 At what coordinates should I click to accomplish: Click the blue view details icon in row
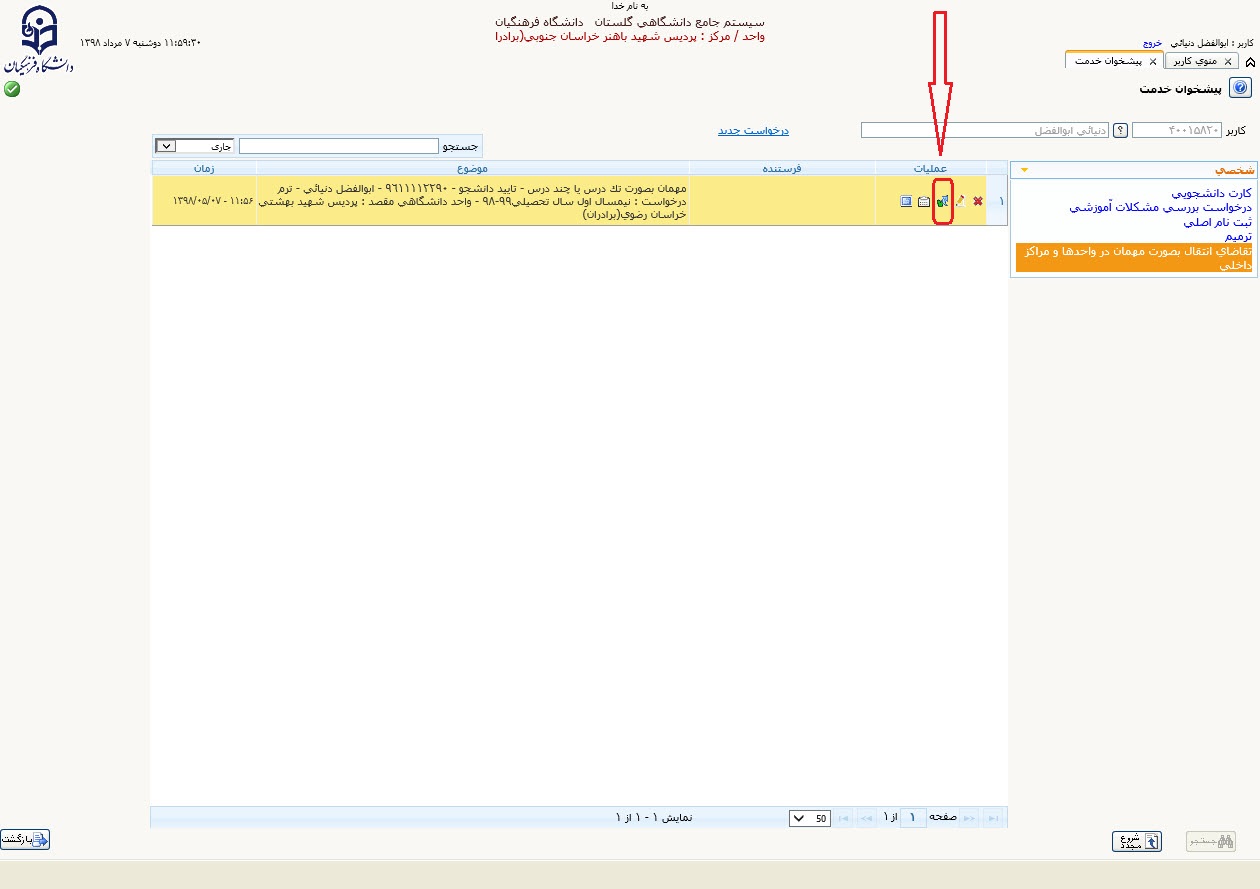[906, 201]
